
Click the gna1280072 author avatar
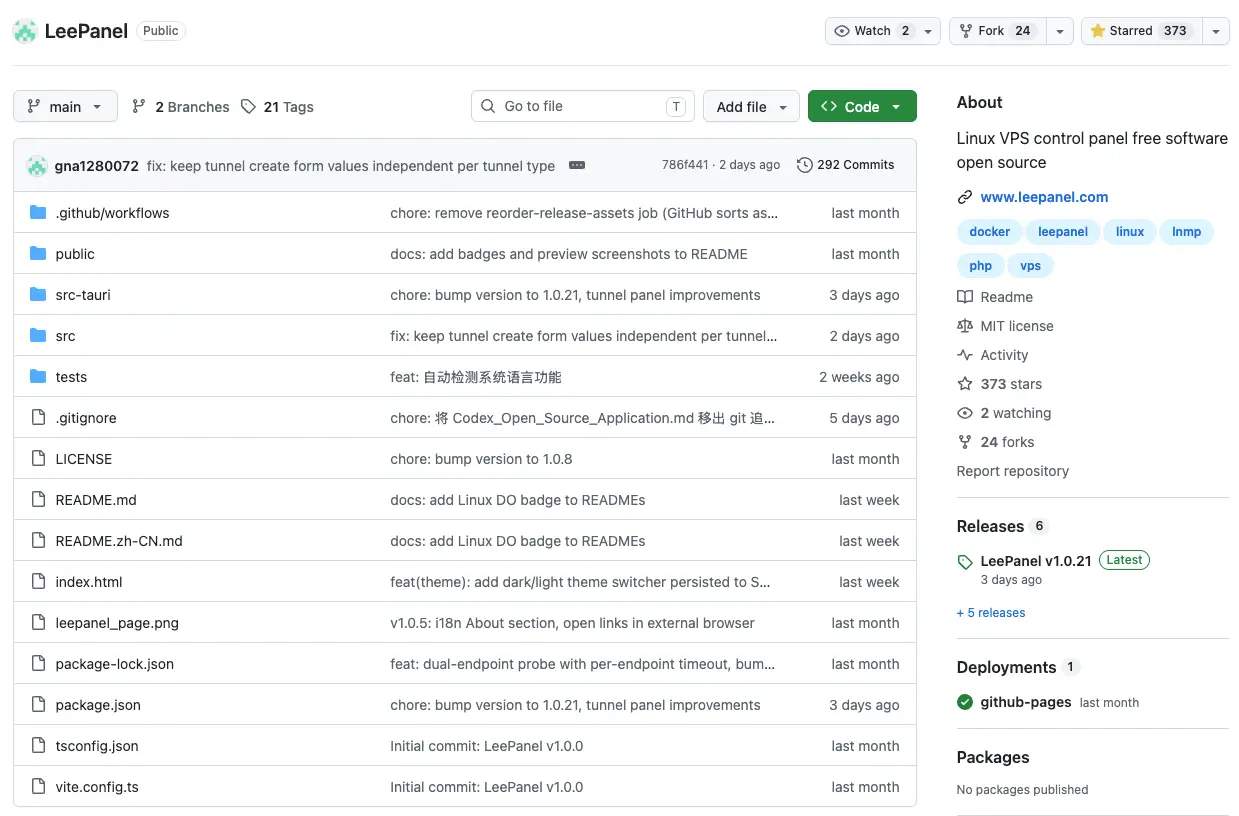point(37,165)
